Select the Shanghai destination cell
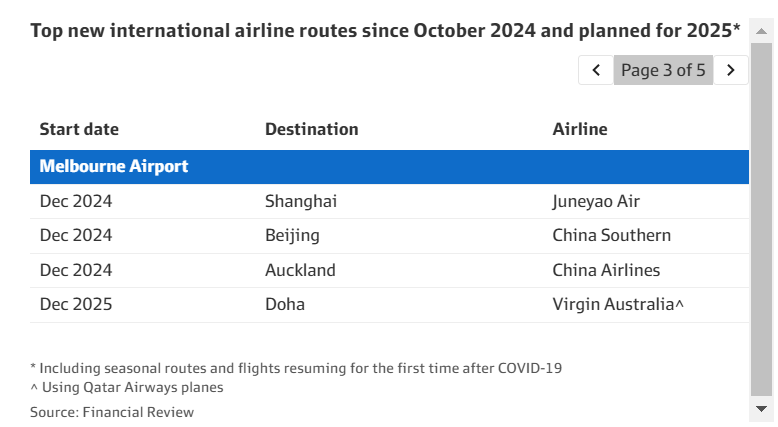The width and height of the screenshot is (778, 427). click(301, 201)
